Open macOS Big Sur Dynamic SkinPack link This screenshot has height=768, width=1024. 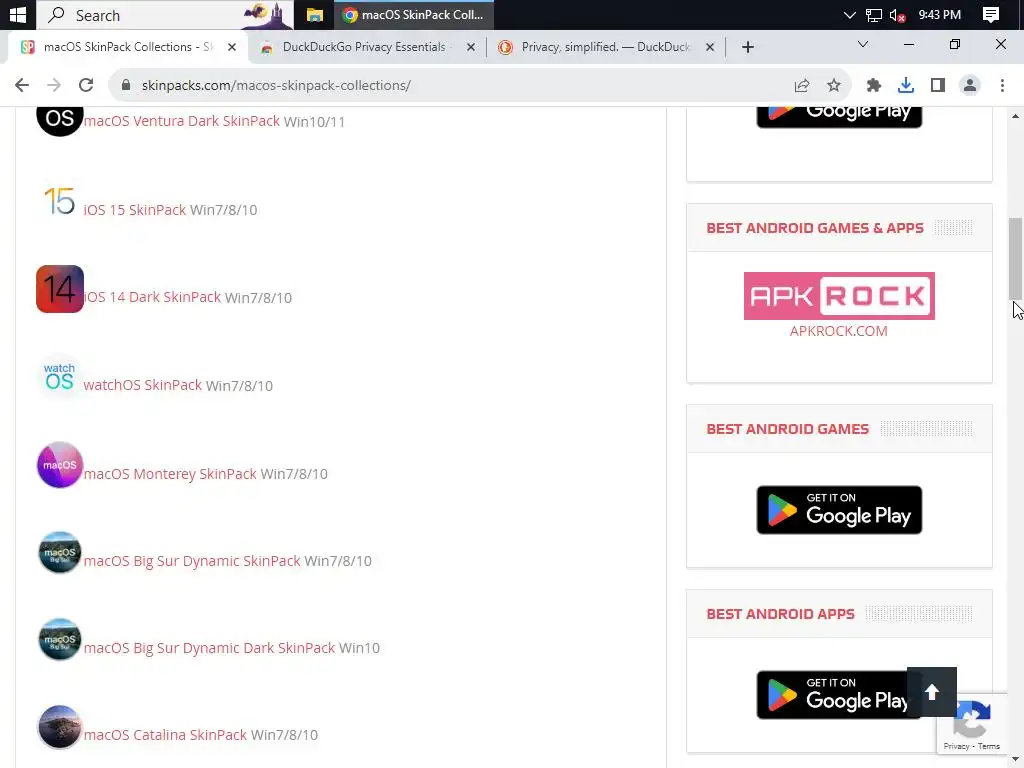[x=192, y=561]
